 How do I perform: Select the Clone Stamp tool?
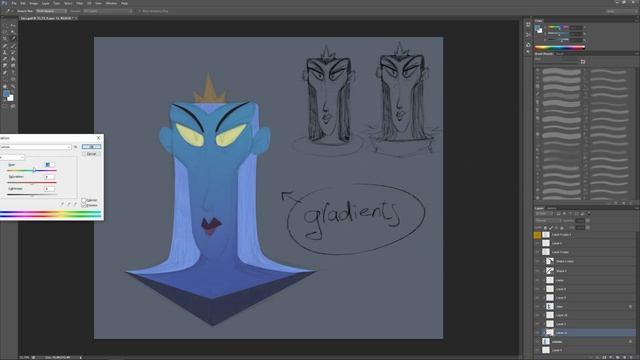point(4,53)
